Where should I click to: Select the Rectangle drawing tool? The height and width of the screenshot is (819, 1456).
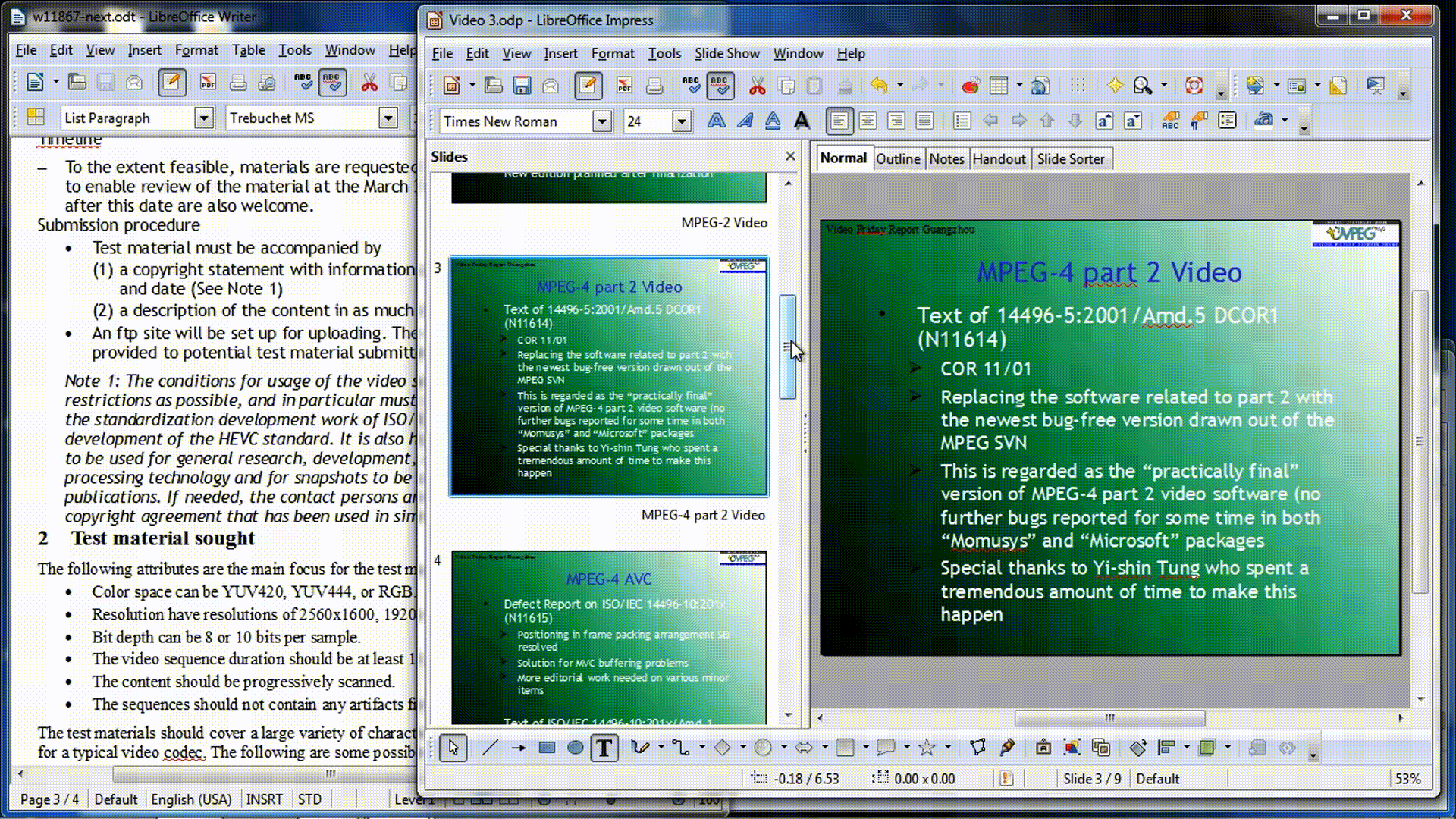tap(547, 748)
